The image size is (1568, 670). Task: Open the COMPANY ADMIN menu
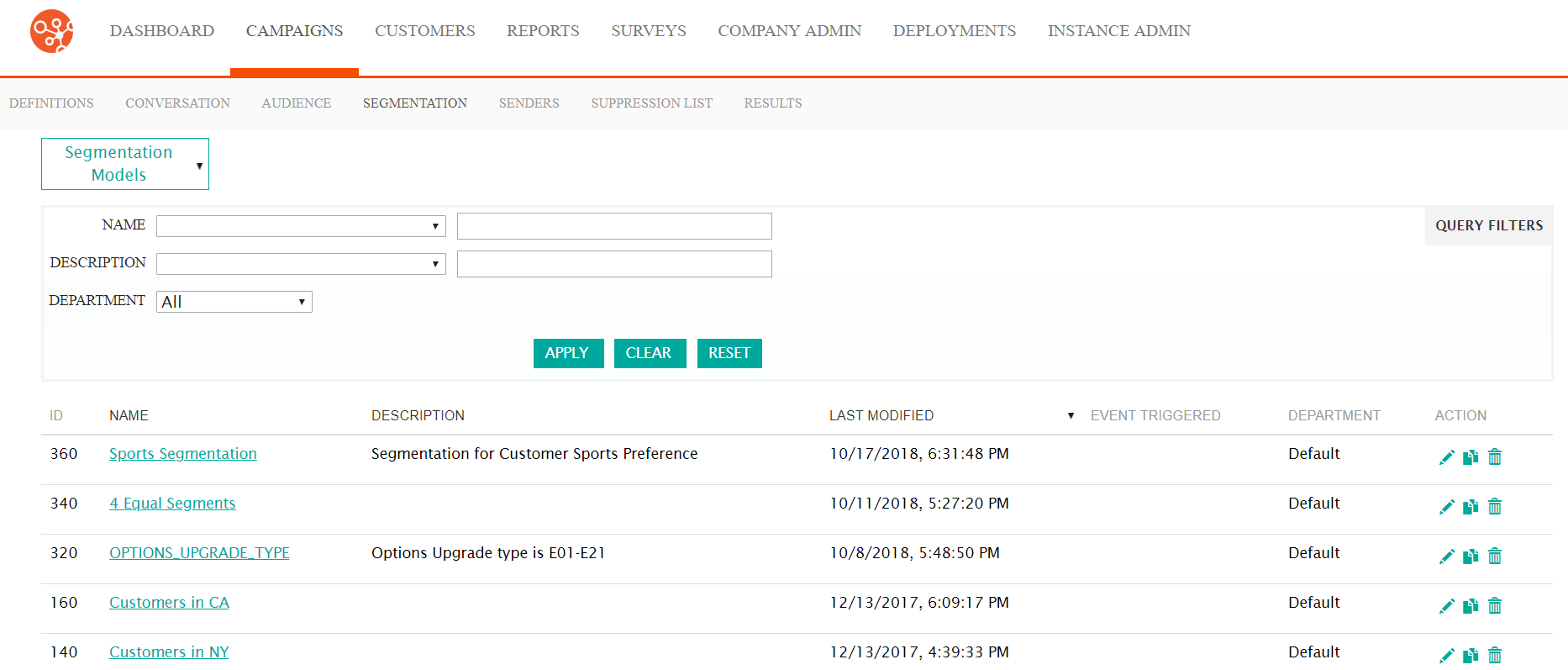point(790,31)
